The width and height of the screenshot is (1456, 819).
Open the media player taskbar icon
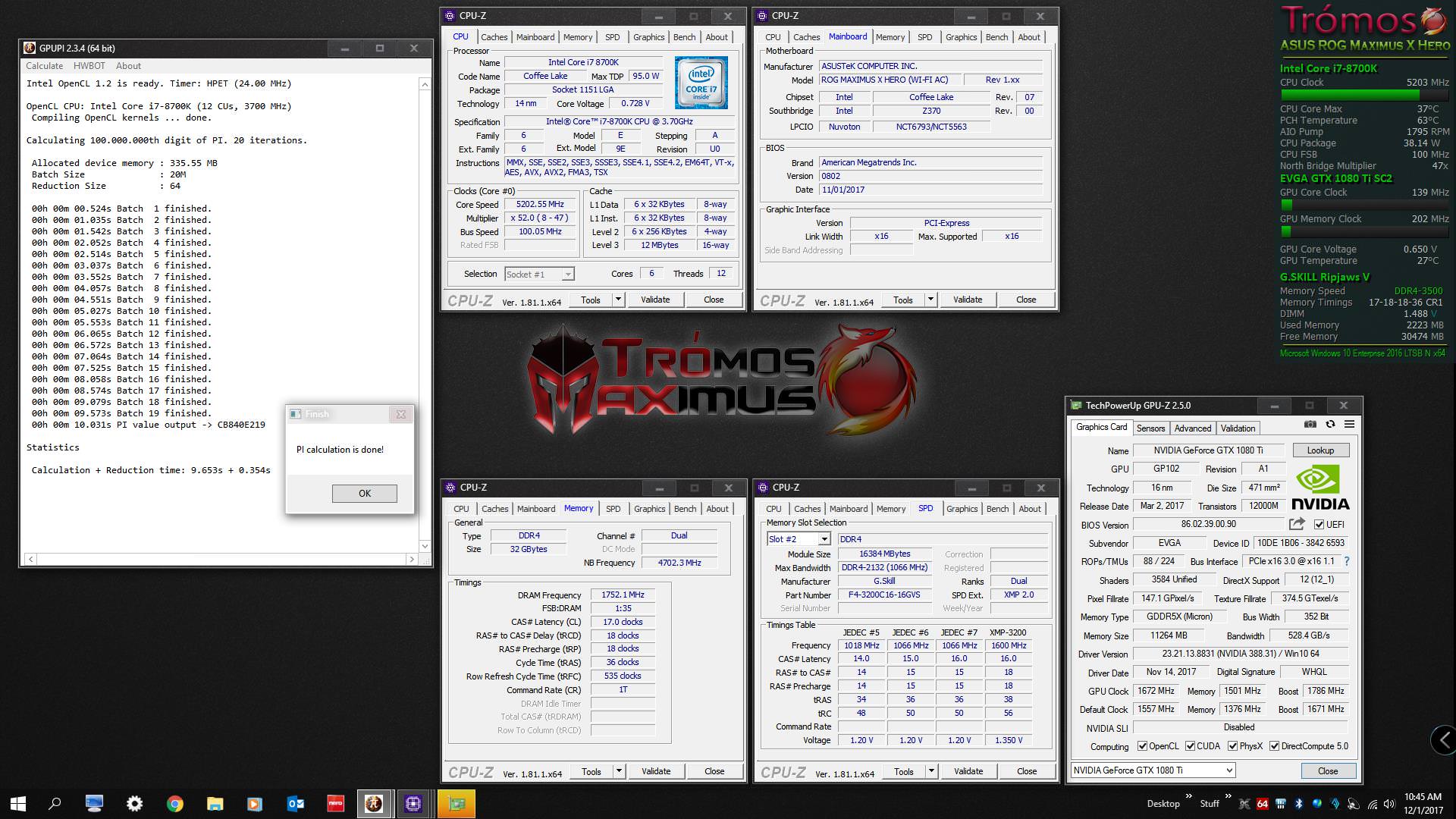coord(255,804)
